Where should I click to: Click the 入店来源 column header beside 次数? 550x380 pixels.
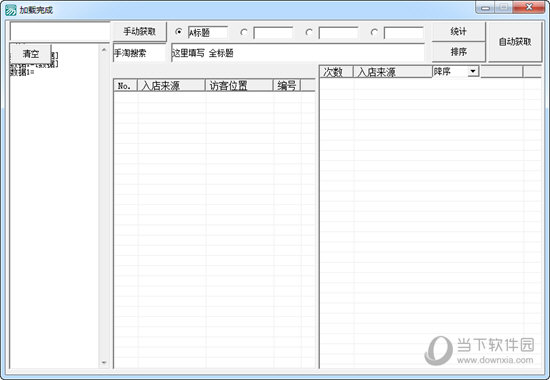click(393, 72)
